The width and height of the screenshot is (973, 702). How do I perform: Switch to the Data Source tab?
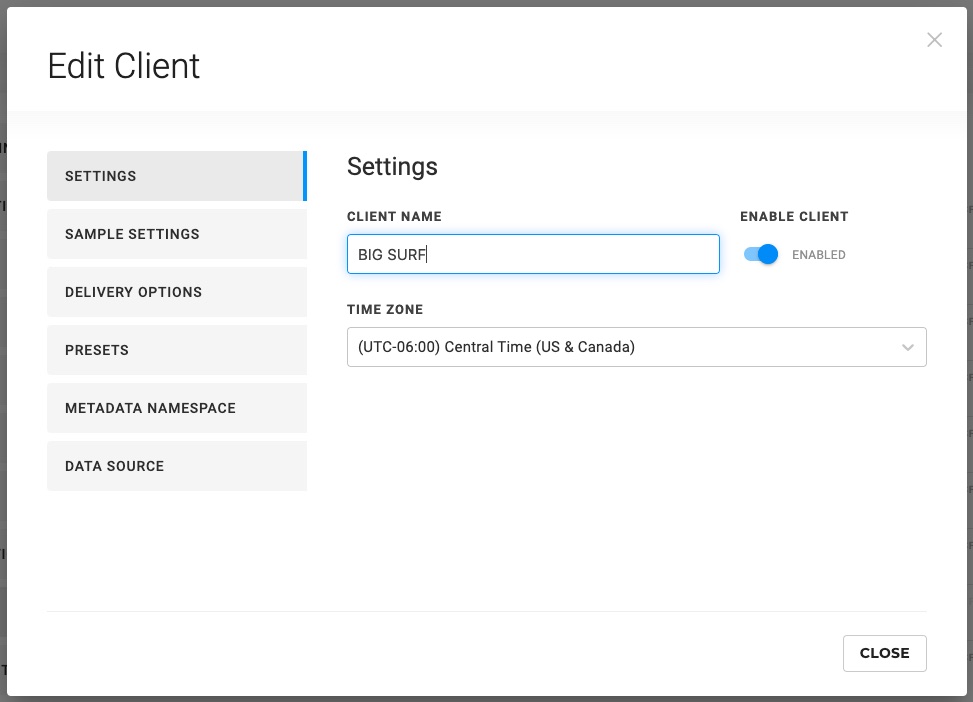[176, 466]
